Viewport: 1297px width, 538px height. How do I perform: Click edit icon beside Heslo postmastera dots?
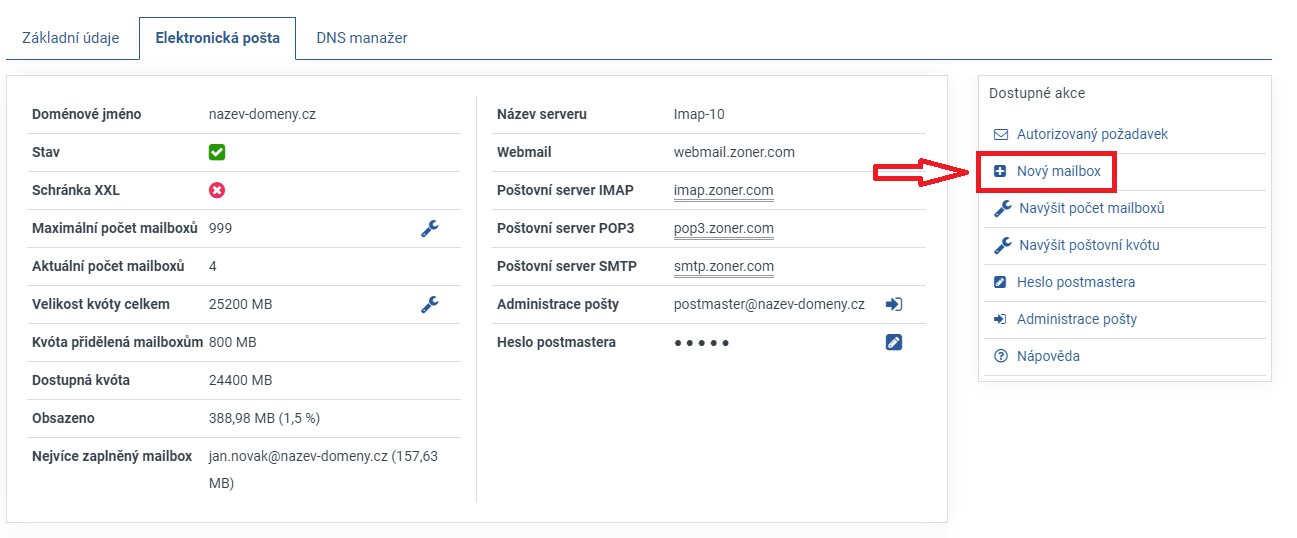(893, 342)
